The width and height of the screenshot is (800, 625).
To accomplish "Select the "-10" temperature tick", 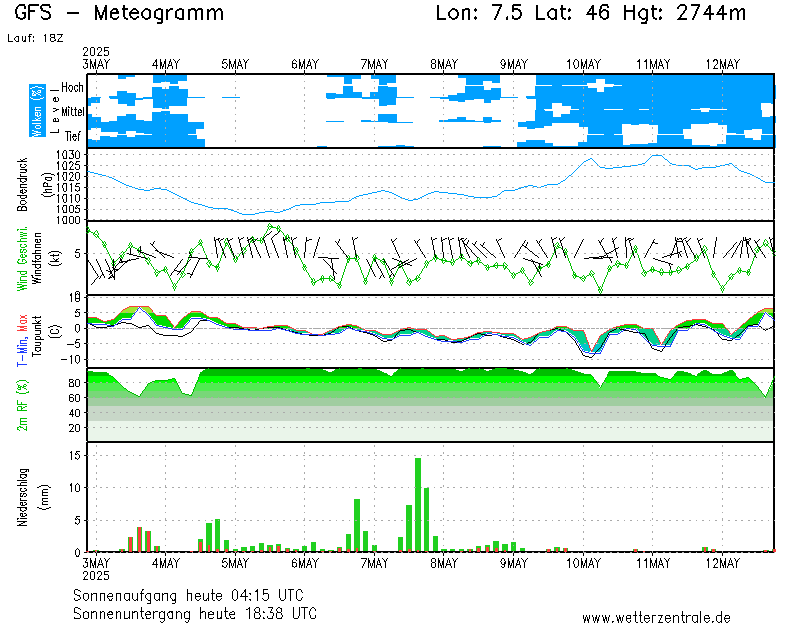I will [x=70, y=360].
